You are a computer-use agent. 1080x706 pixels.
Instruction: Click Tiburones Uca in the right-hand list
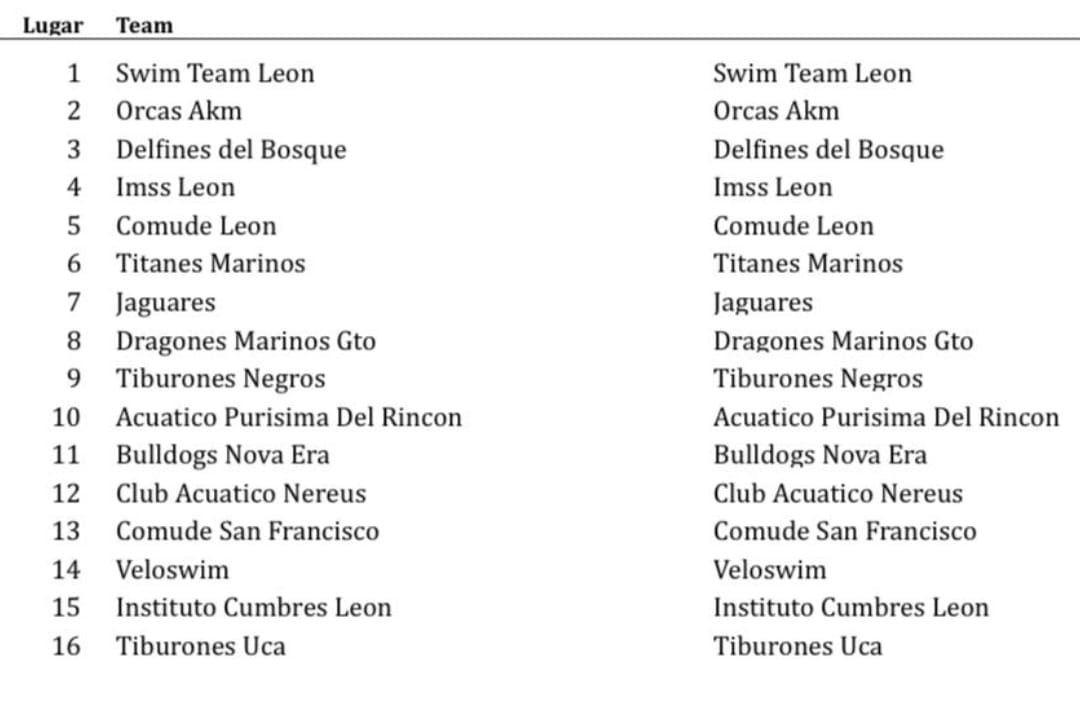pos(798,646)
